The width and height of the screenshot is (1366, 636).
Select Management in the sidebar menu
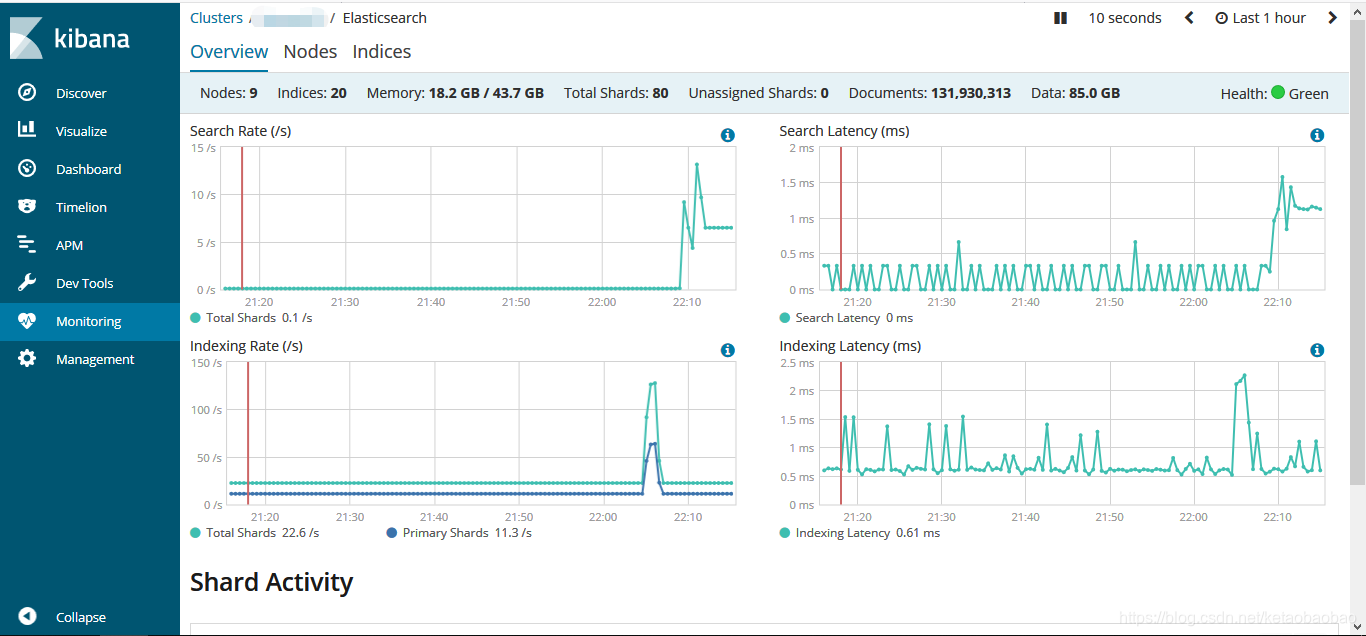click(95, 359)
